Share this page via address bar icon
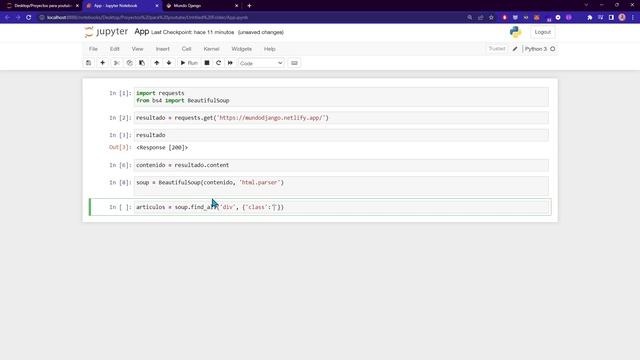640x360 pixels. pyautogui.click(x=481, y=17)
